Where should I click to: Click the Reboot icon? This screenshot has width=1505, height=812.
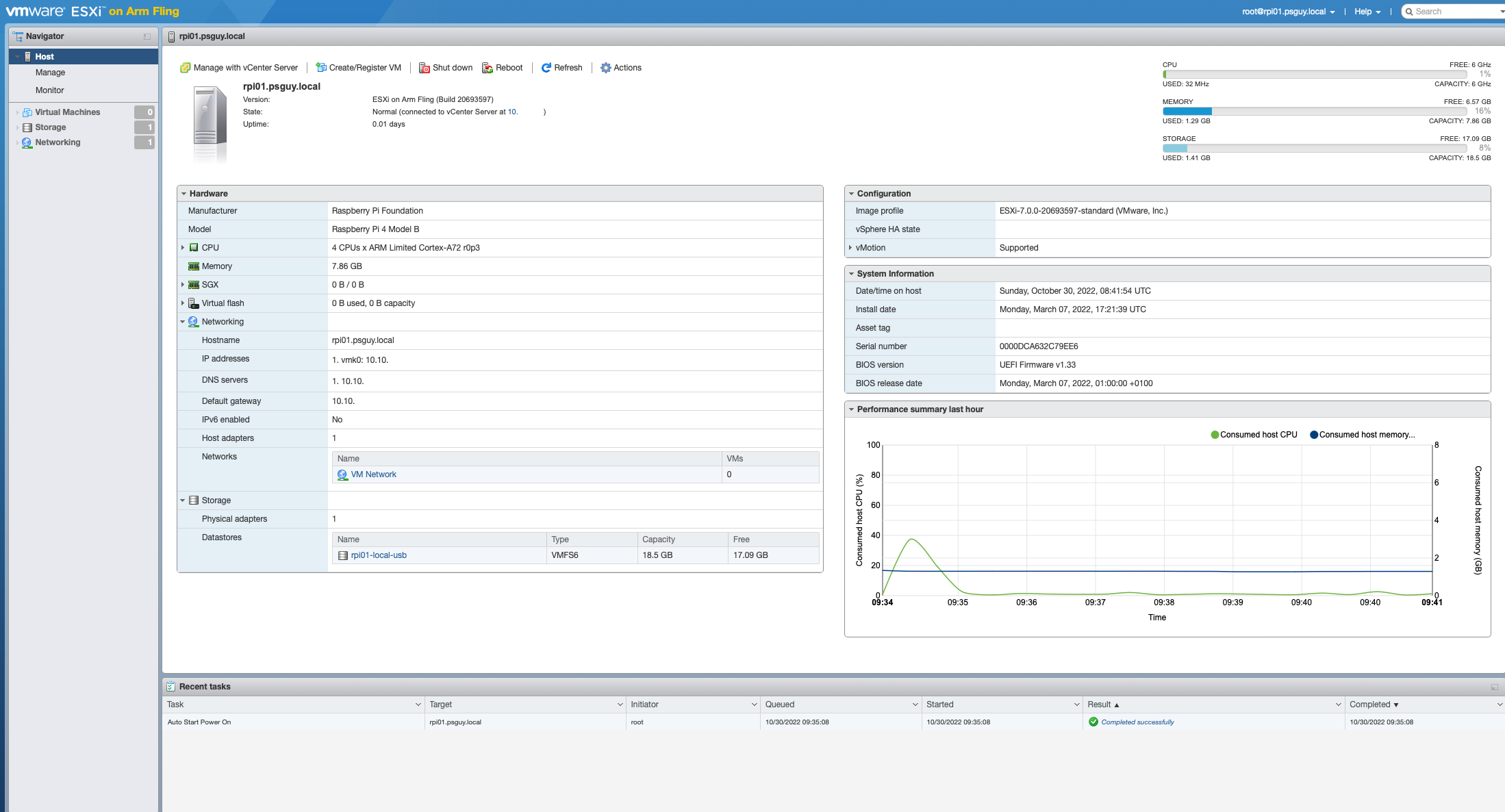click(x=488, y=68)
